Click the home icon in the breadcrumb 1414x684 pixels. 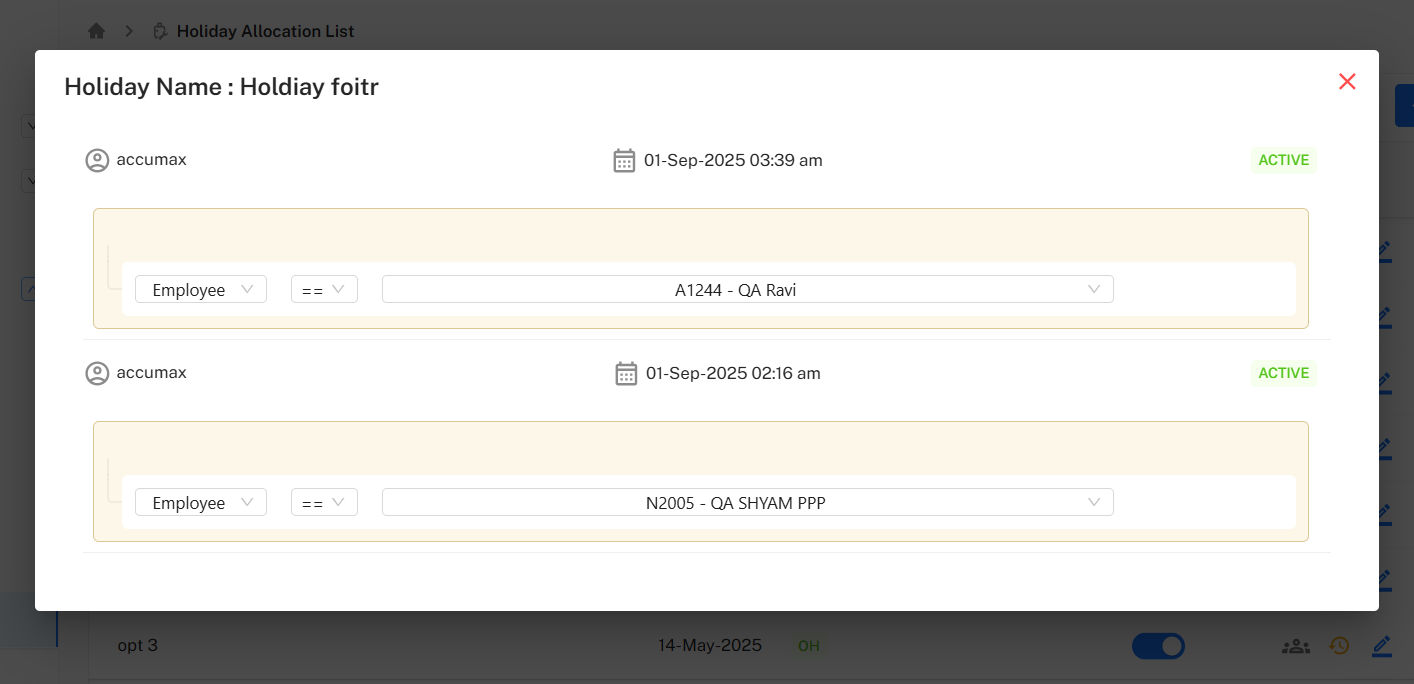[x=96, y=30]
